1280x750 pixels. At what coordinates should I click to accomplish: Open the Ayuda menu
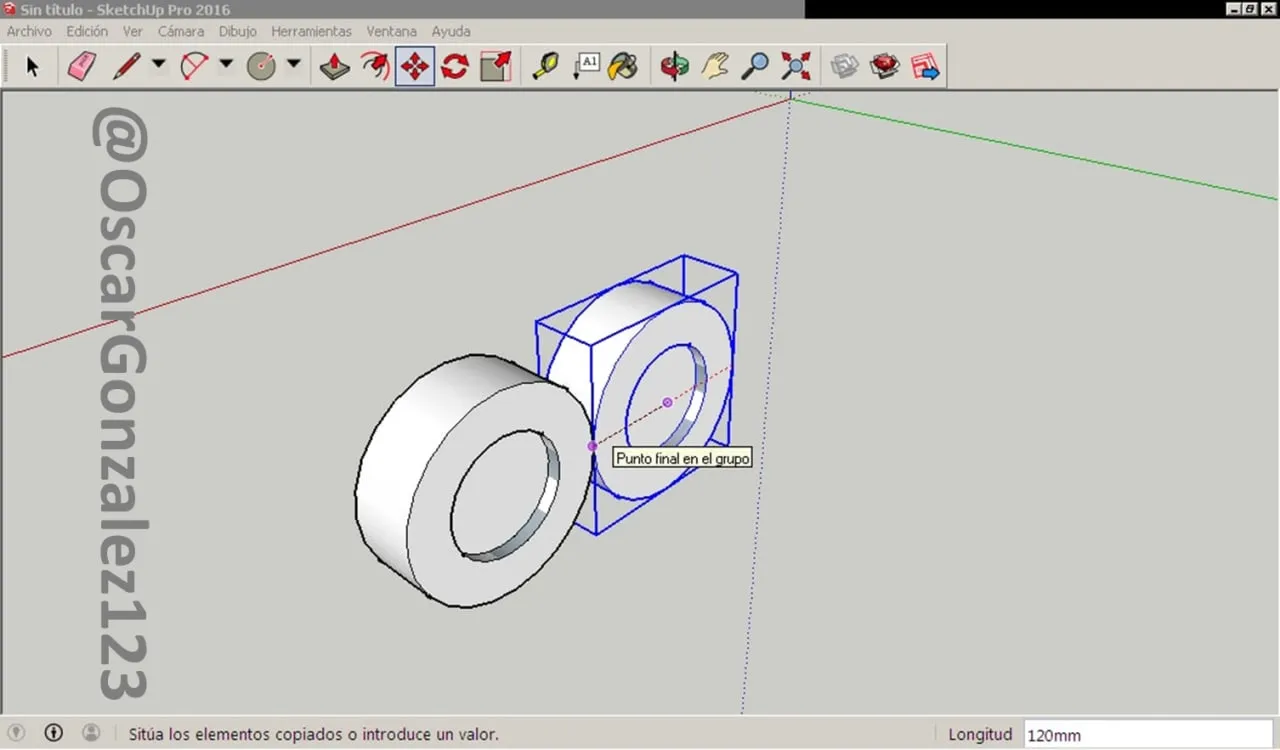click(x=451, y=31)
